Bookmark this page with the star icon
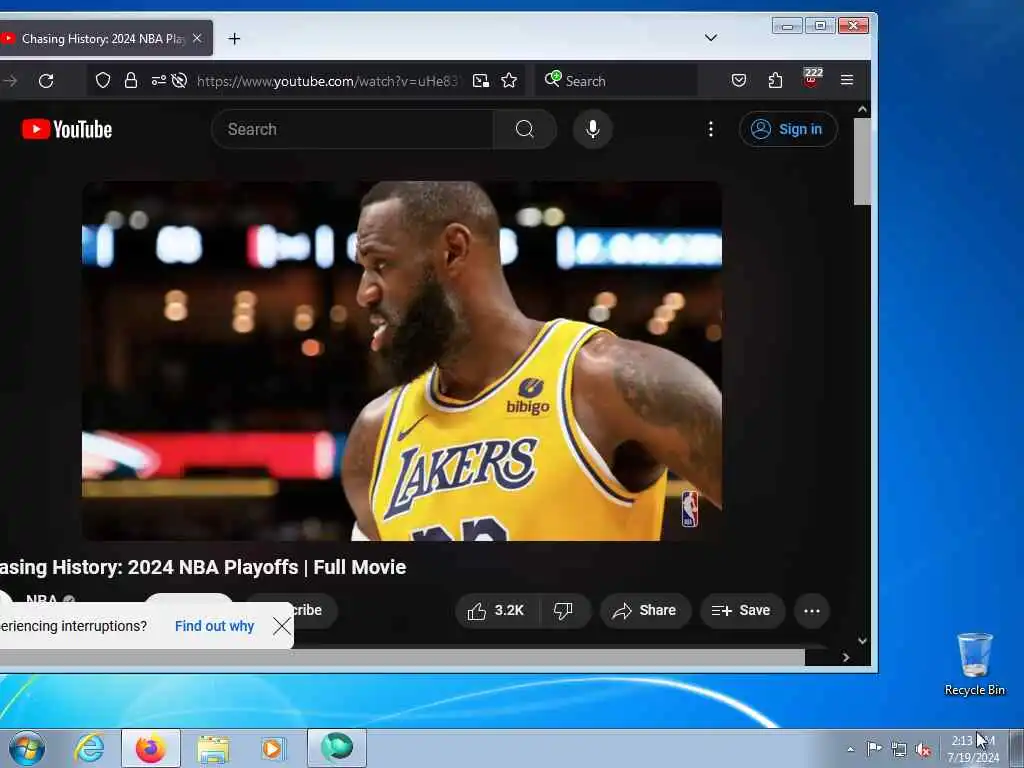1024x768 pixels. pos(509,80)
